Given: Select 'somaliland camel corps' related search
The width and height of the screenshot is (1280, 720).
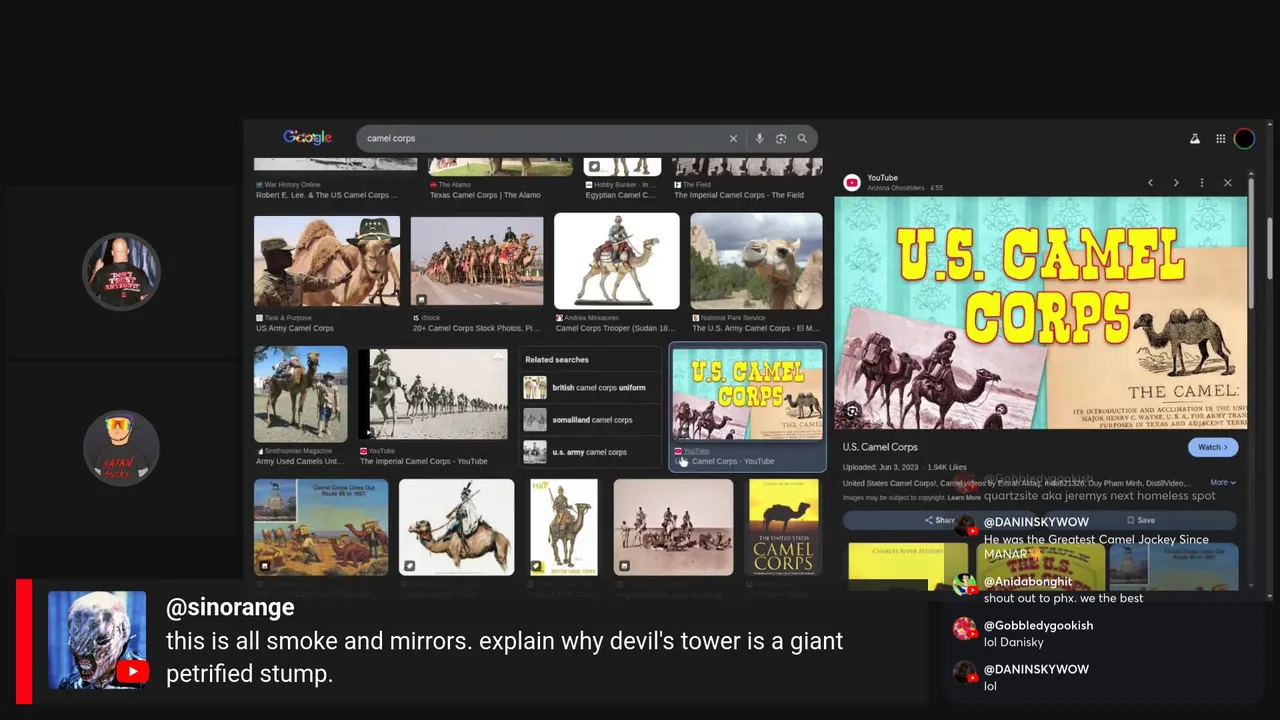Looking at the screenshot, I should [x=590, y=420].
